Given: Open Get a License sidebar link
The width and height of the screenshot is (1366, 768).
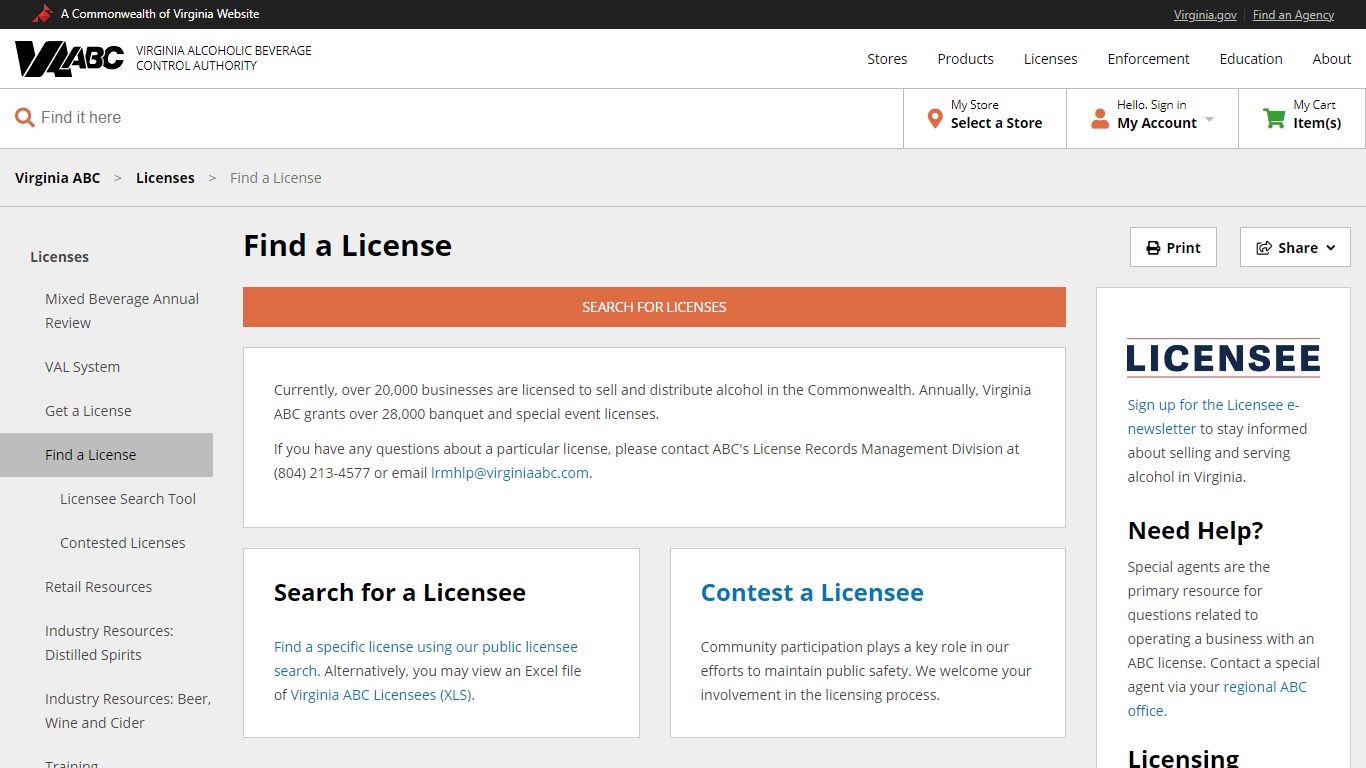Looking at the screenshot, I should tap(88, 411).
